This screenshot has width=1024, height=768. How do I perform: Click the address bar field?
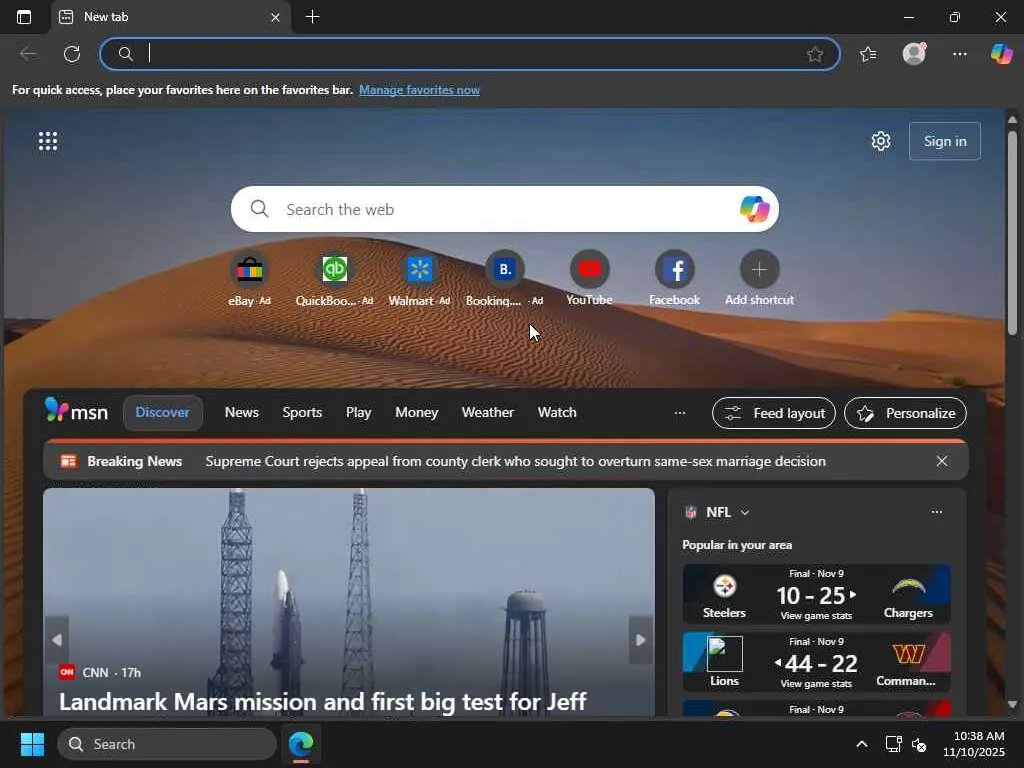click(x=470, y=54)
